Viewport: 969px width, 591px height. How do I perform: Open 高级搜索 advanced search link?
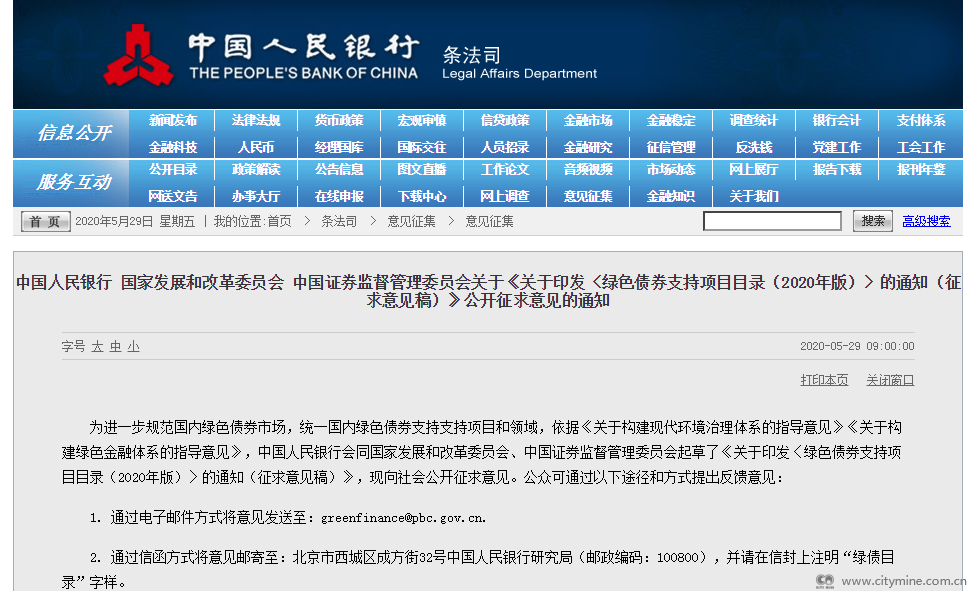[x=926, y=221]
